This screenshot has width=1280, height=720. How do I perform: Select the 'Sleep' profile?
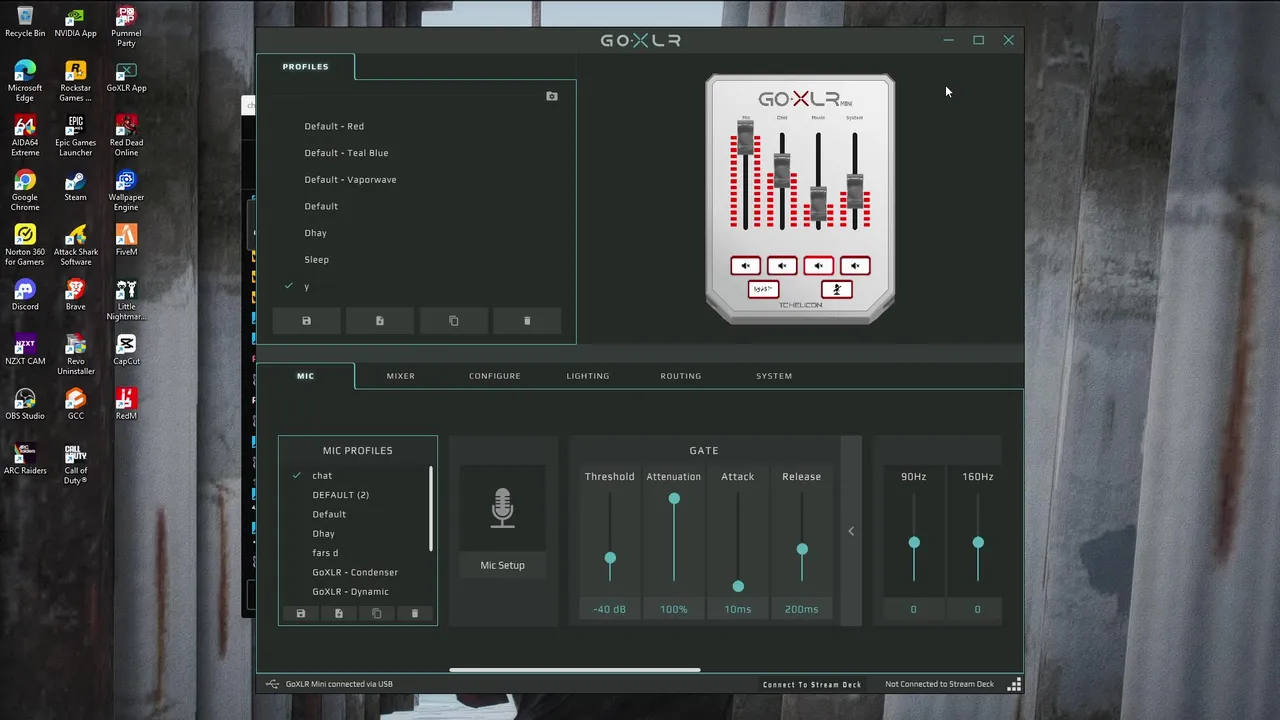coord(316,260)
